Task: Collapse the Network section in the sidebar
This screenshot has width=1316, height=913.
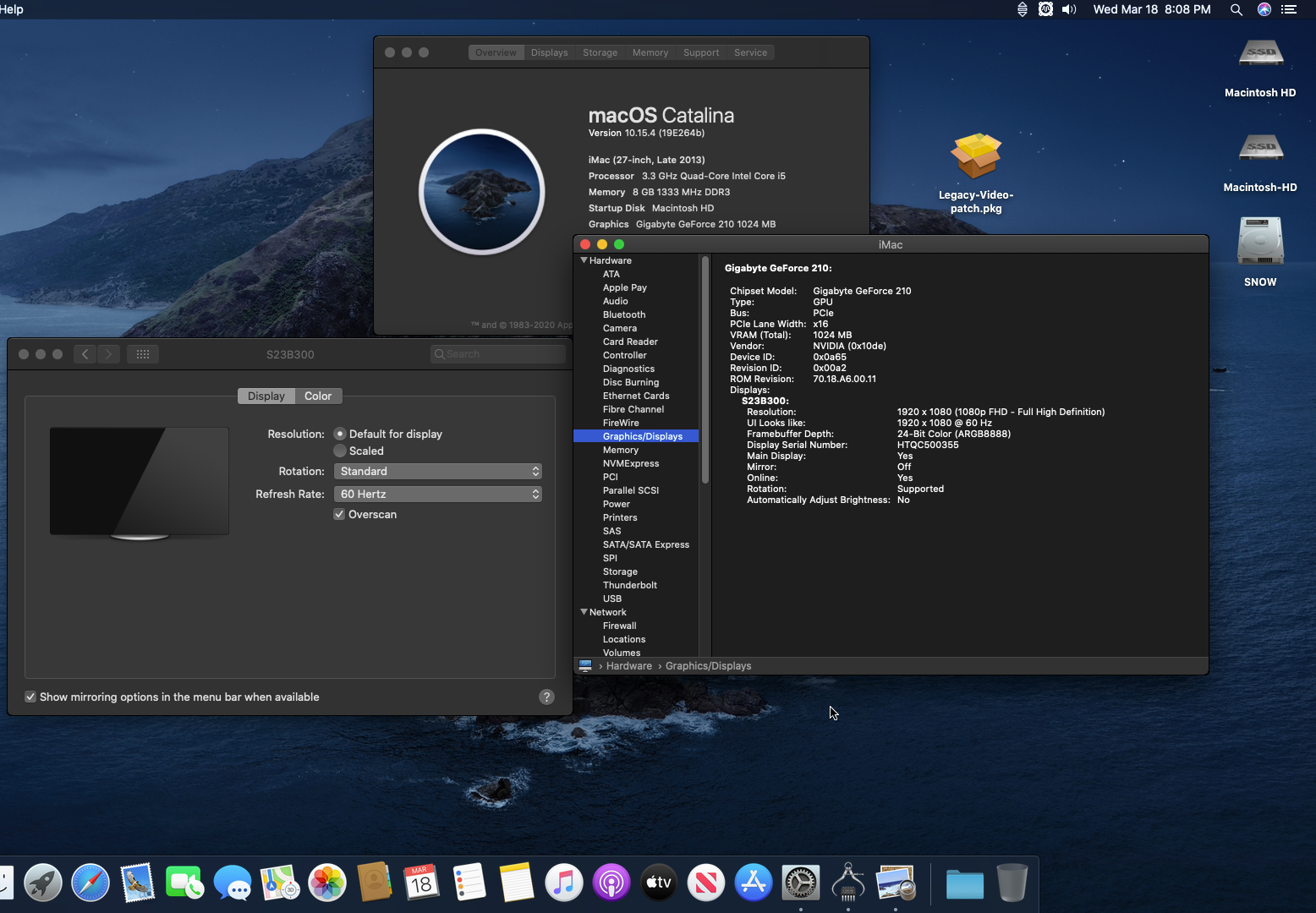Action: [584, 612]
